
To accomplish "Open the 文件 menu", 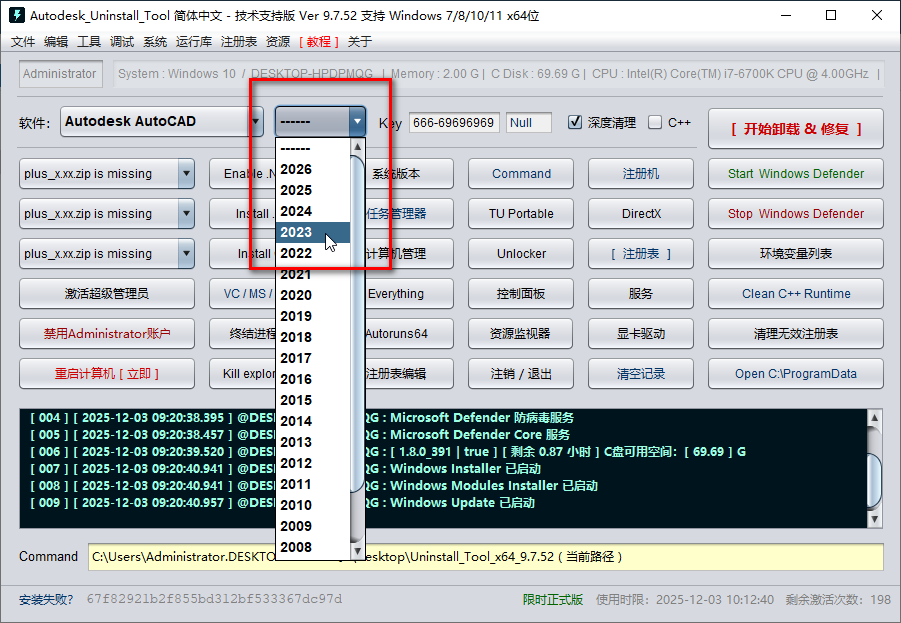I will (x=23, y=41).
